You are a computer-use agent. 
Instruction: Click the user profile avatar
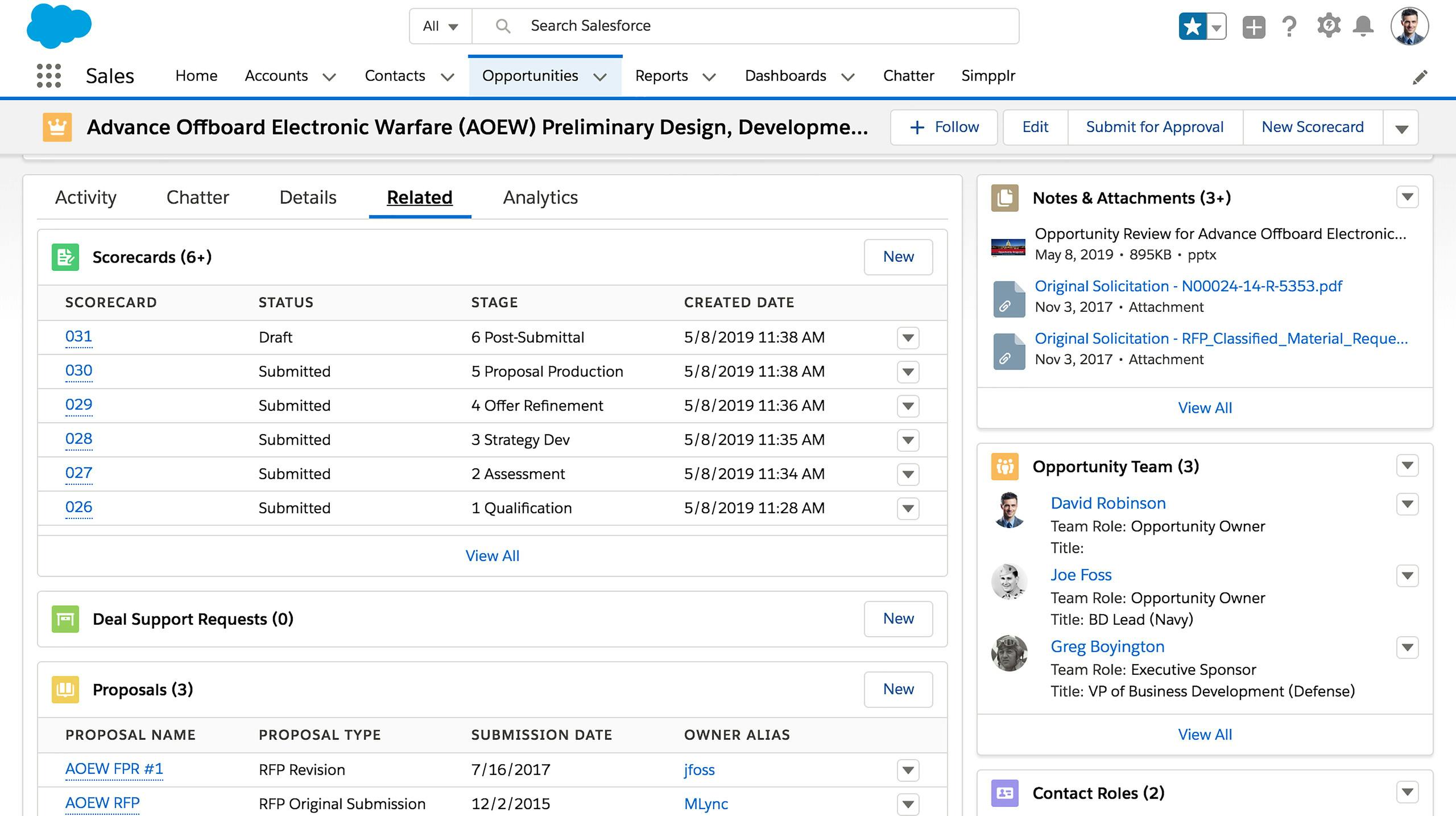1409,26
